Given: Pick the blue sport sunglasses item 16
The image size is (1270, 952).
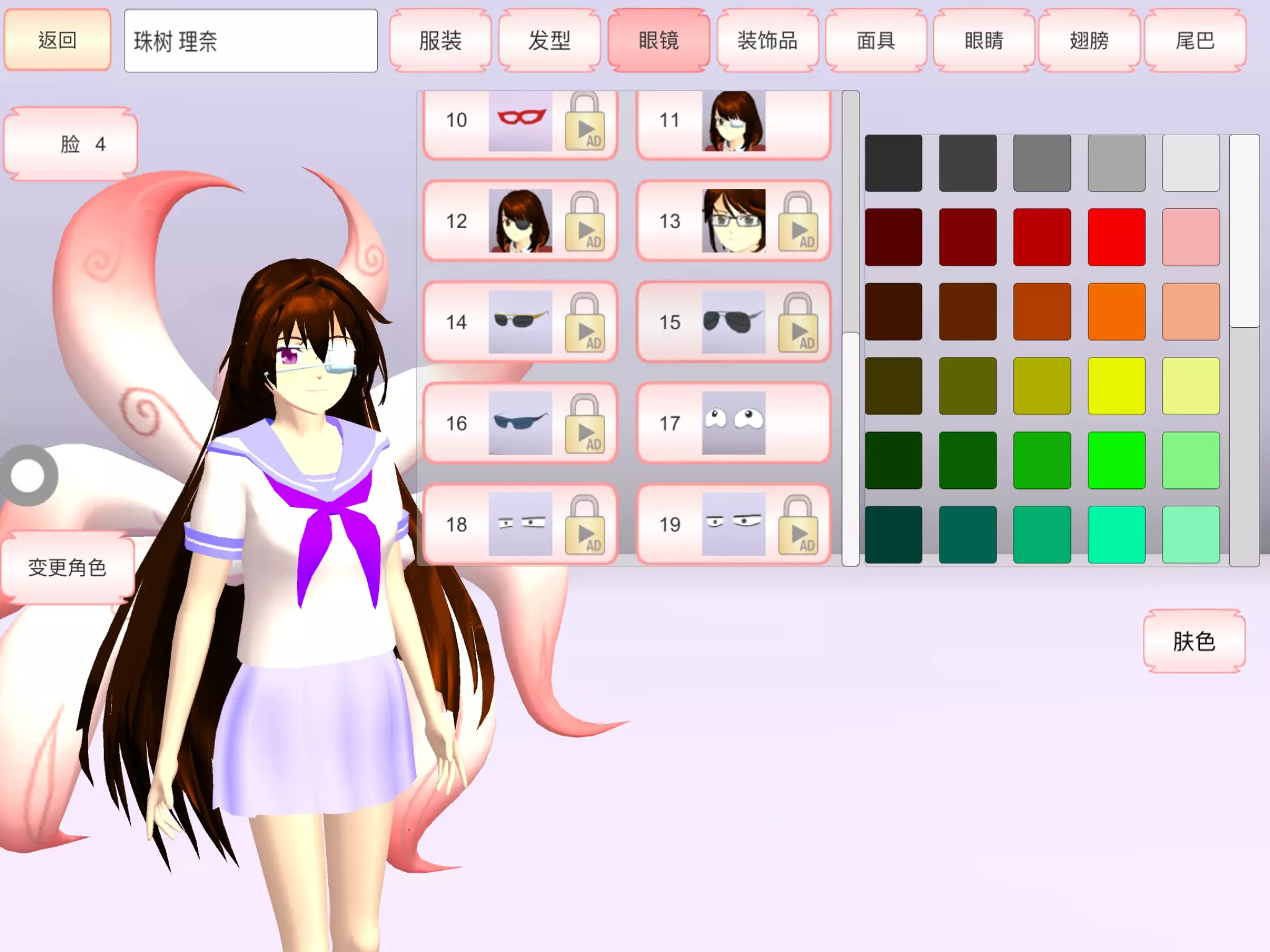Looking at the screenshot, I should point(520,423).
